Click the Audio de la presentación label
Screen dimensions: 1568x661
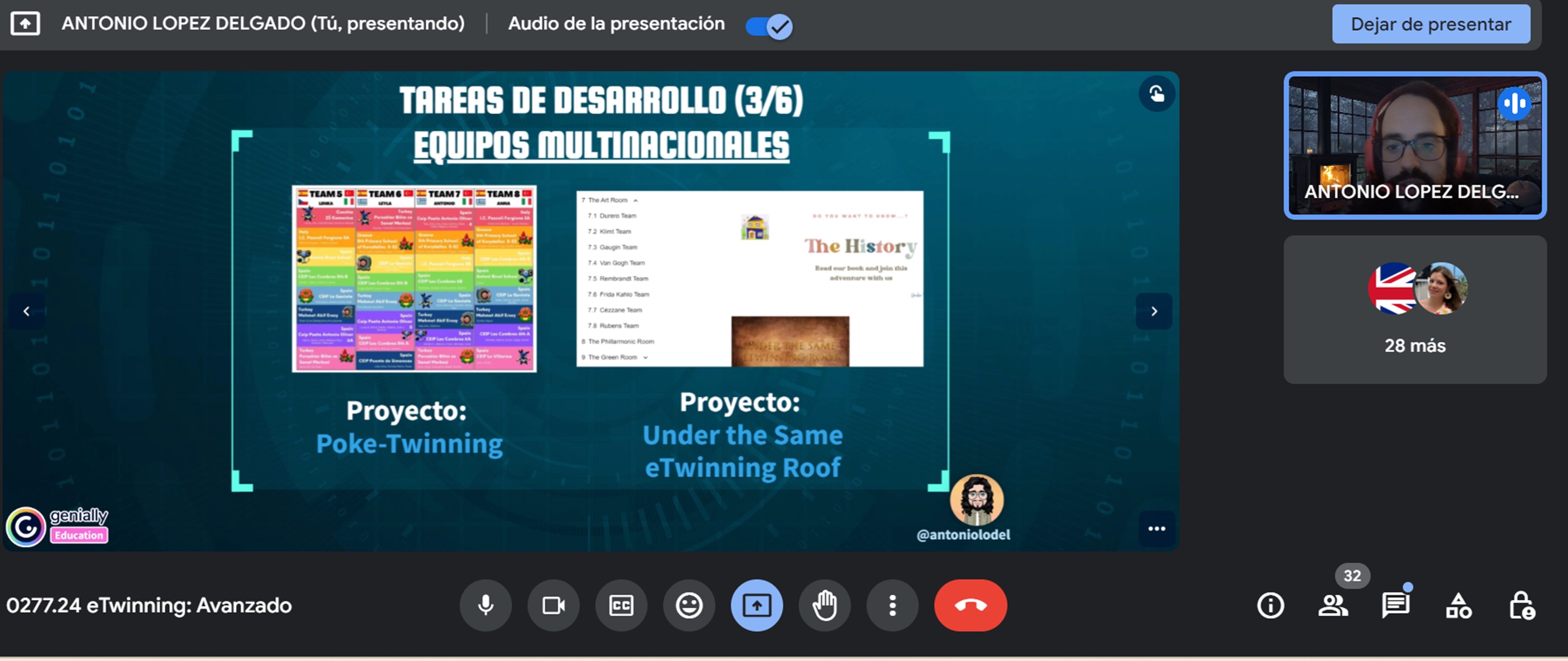click(x=616, y=24)
